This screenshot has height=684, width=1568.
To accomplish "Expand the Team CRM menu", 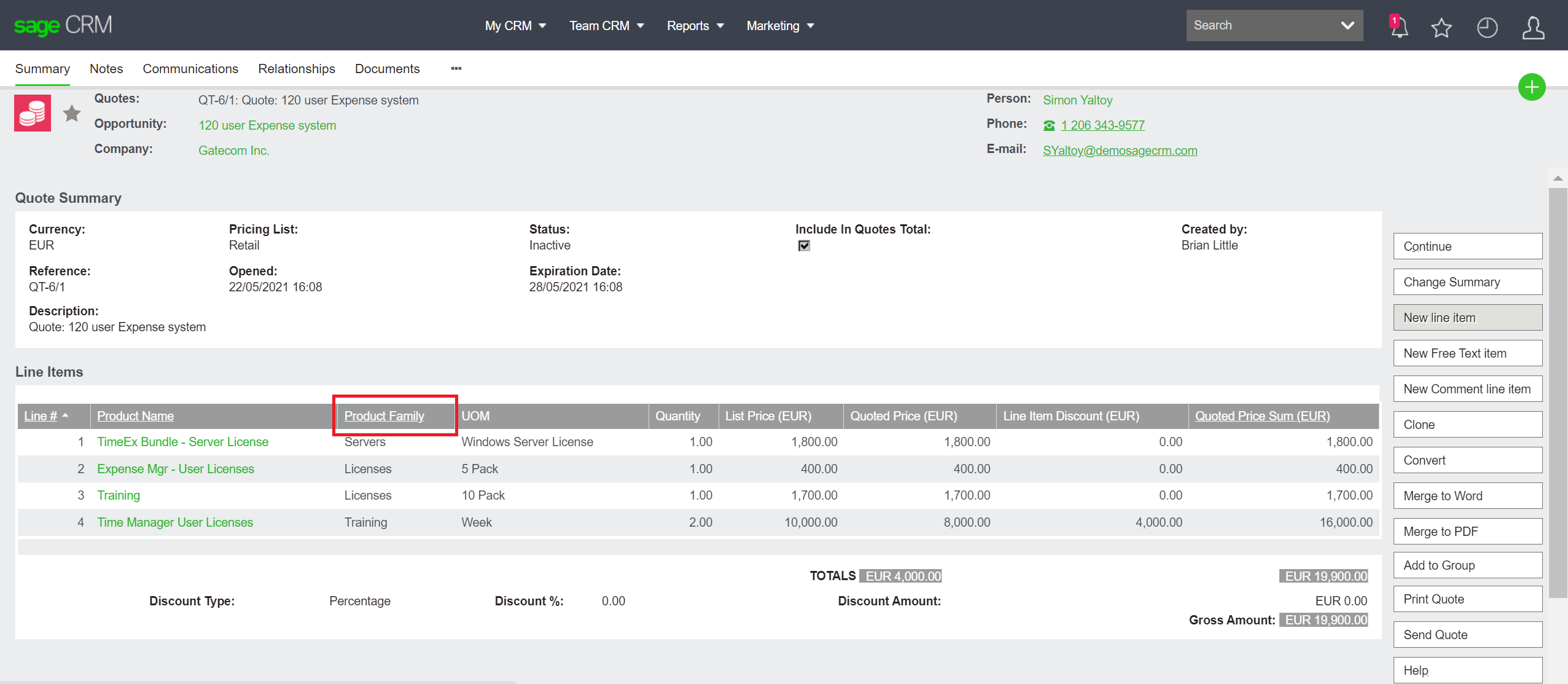I will coord(606,26).
